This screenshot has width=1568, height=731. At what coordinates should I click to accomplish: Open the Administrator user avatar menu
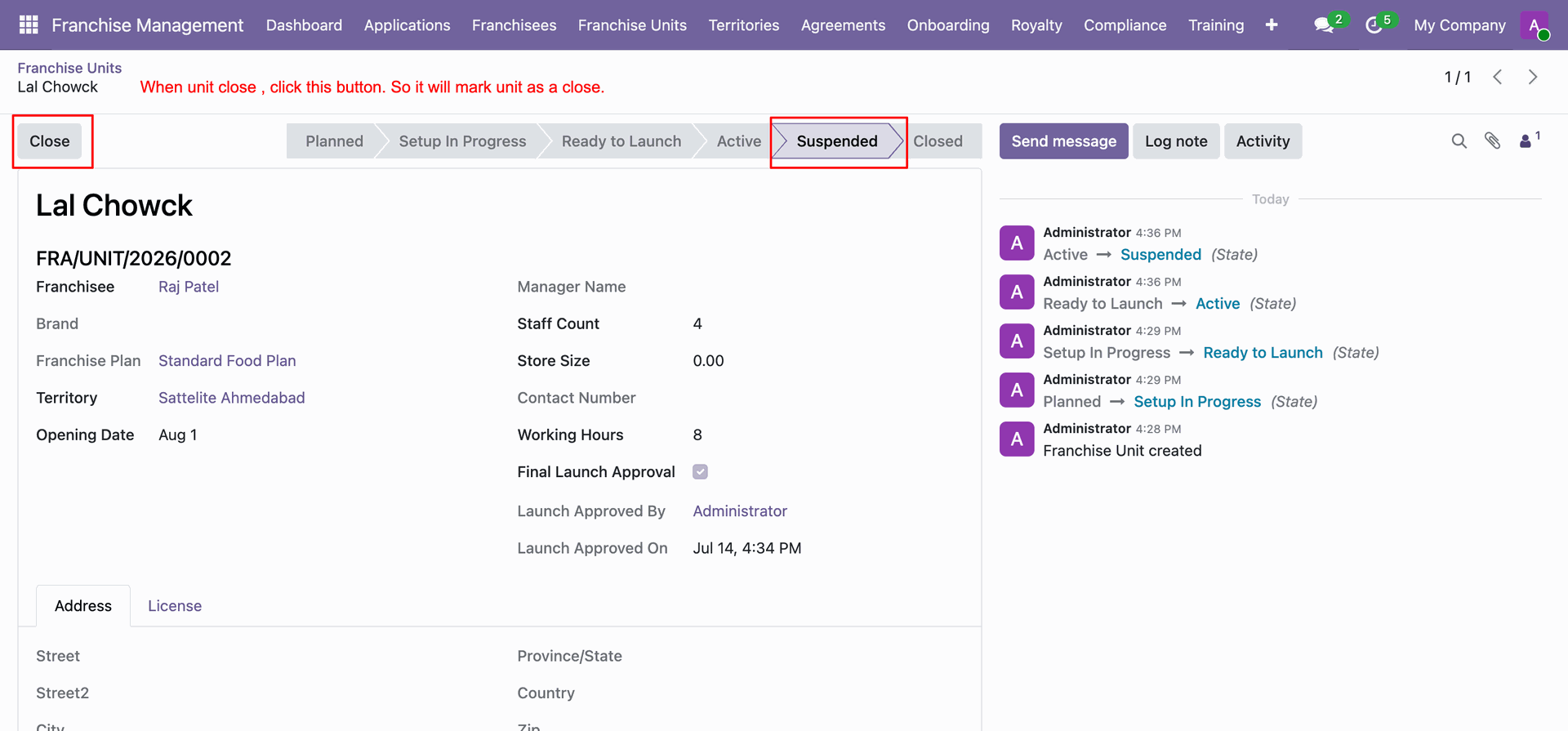[x=1535, y=25]
